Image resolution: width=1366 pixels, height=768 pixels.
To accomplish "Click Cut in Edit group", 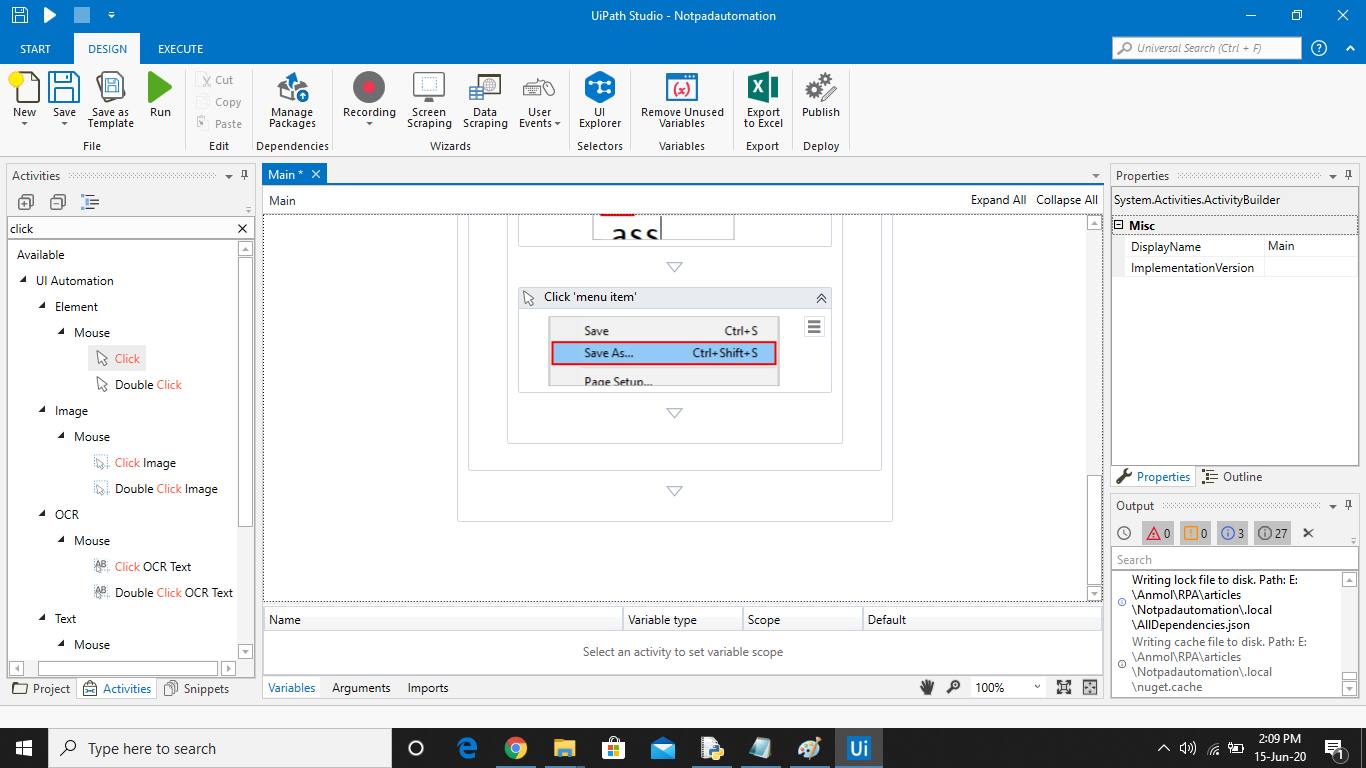I will coord(215,80).
